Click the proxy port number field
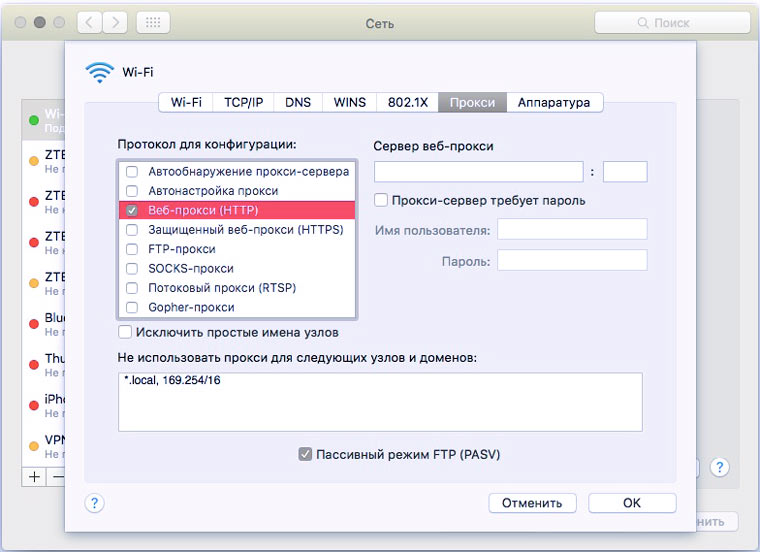This screenshot has width=760, height=552. pos(625,172)
